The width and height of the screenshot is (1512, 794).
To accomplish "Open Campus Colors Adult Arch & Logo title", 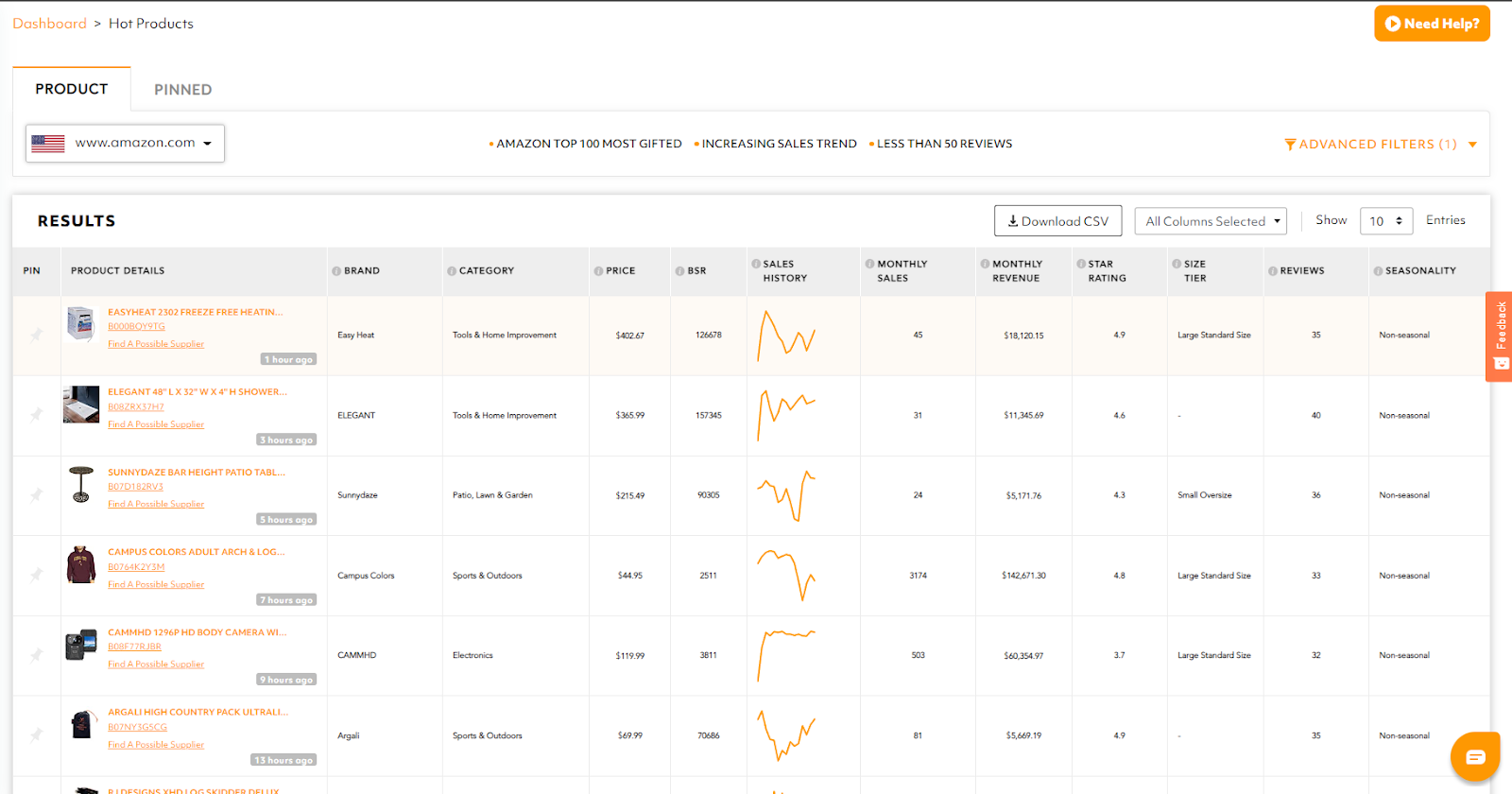I will coord(197,552).
